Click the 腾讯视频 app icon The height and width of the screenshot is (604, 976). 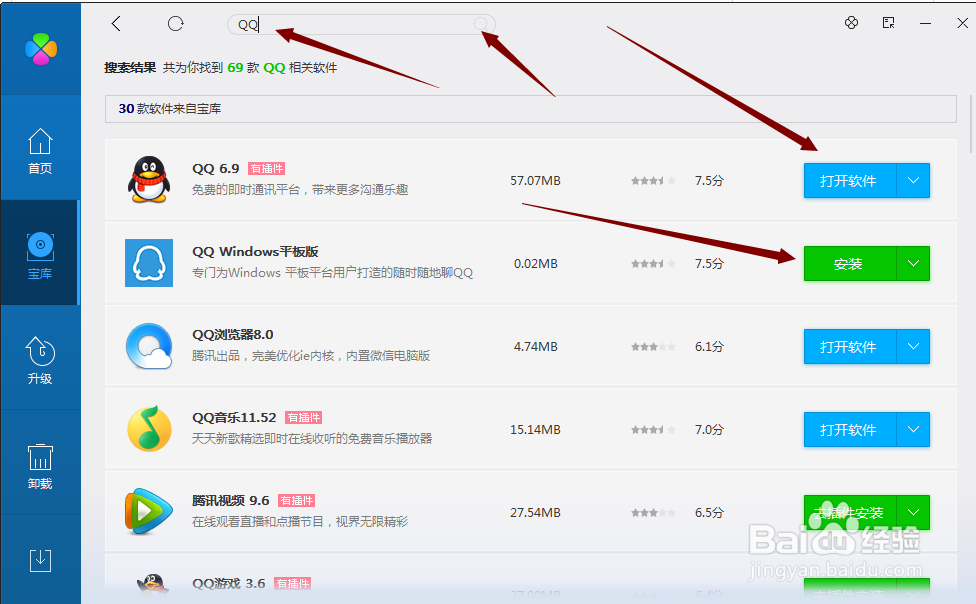point(148,512)
